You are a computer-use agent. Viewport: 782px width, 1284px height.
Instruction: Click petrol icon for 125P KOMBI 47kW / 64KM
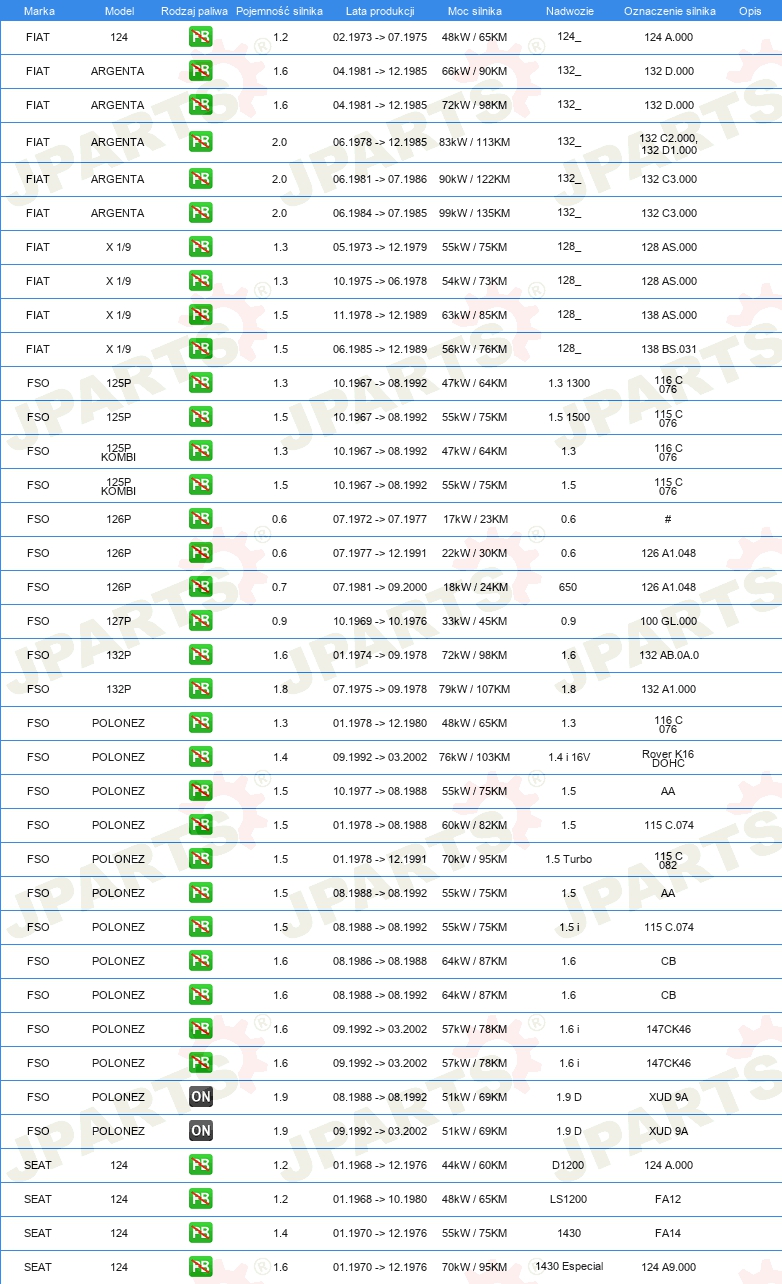[x=200, y=451]
